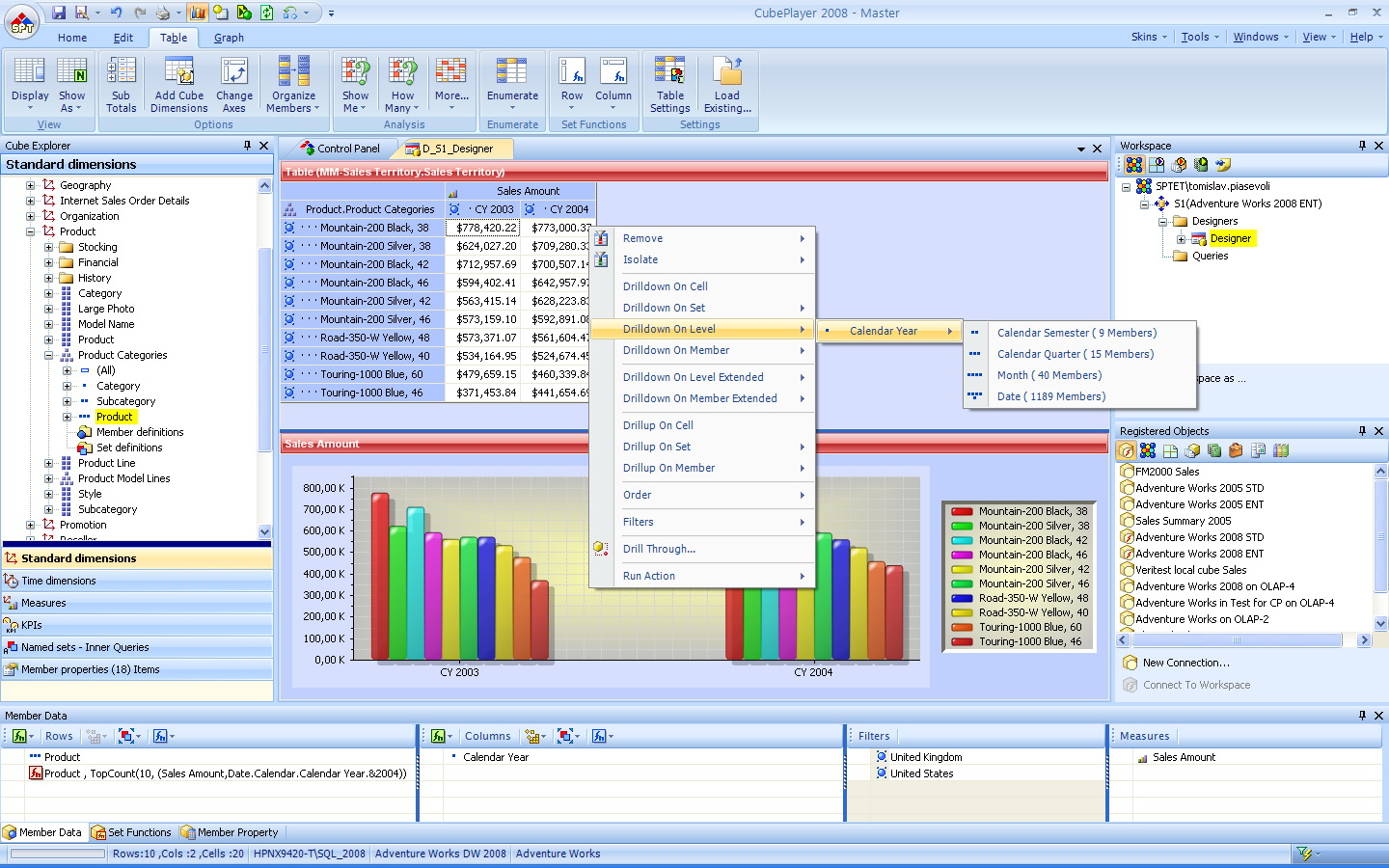Open Named sets - Inner Queries

coord(137,647)
